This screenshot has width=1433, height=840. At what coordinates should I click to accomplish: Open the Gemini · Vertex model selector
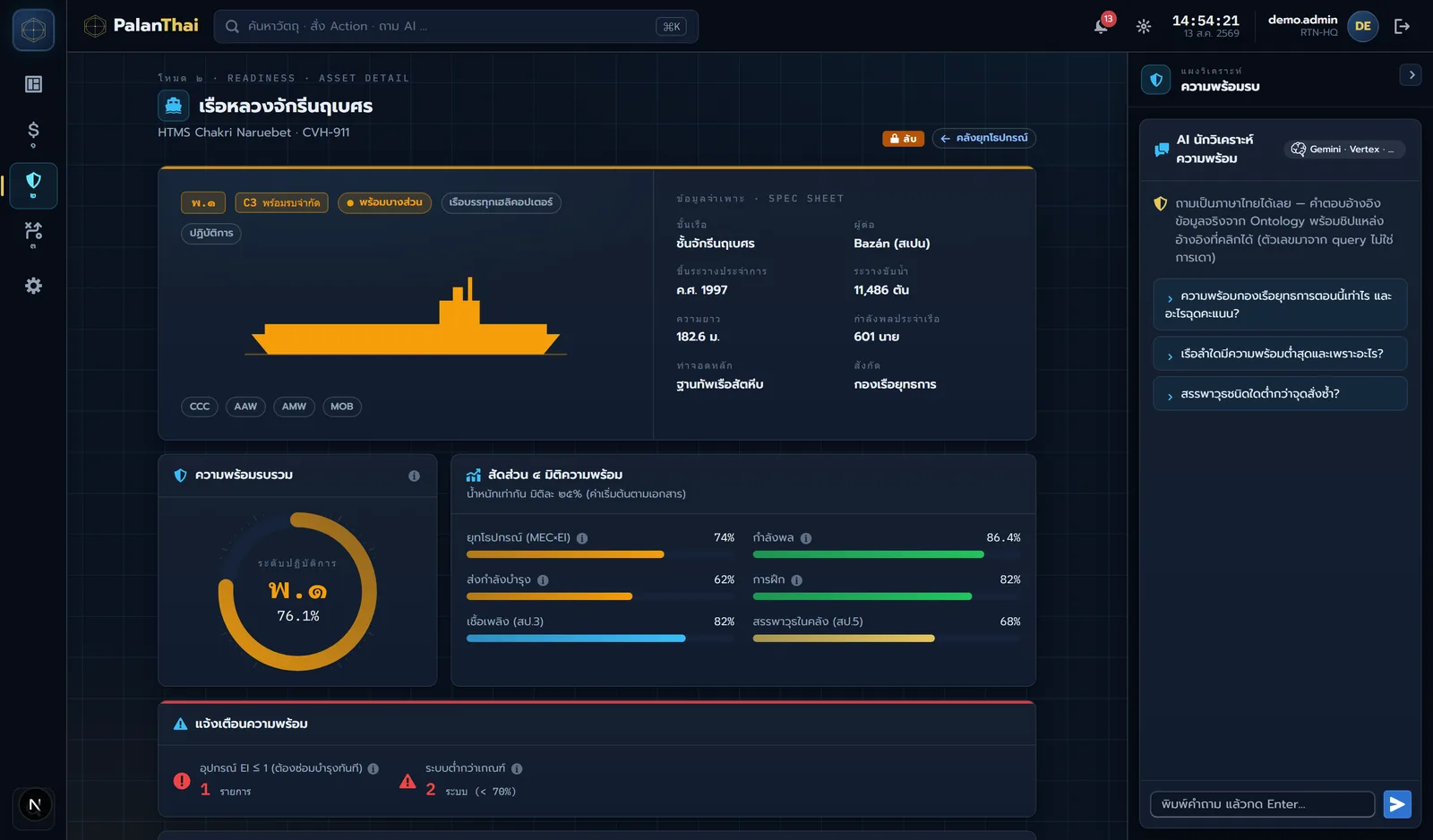[x=1344, y=150]
